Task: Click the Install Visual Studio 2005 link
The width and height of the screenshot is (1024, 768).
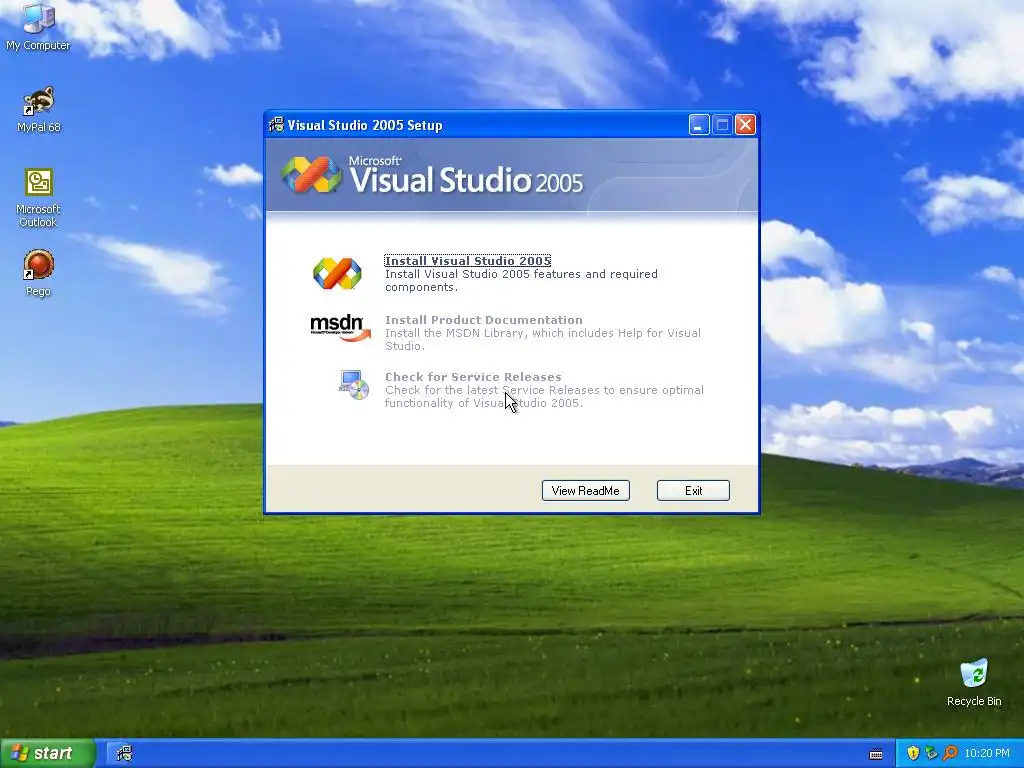Action: point(468,261)
